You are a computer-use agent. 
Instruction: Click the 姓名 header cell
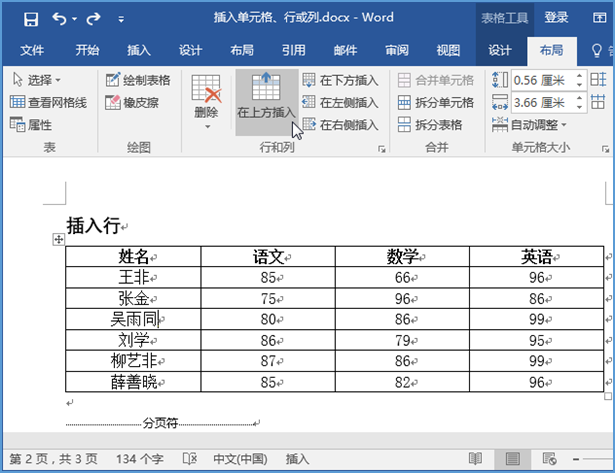point(133,257)
